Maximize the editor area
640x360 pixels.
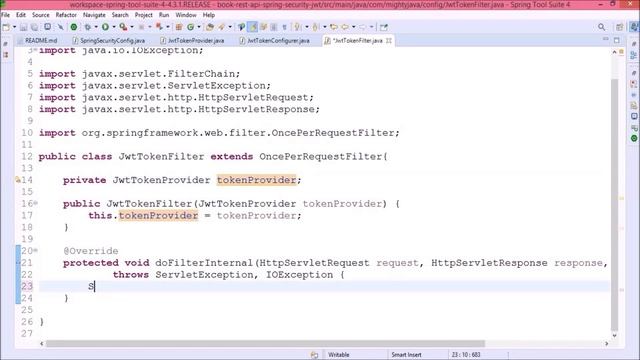tap(617, 40)
